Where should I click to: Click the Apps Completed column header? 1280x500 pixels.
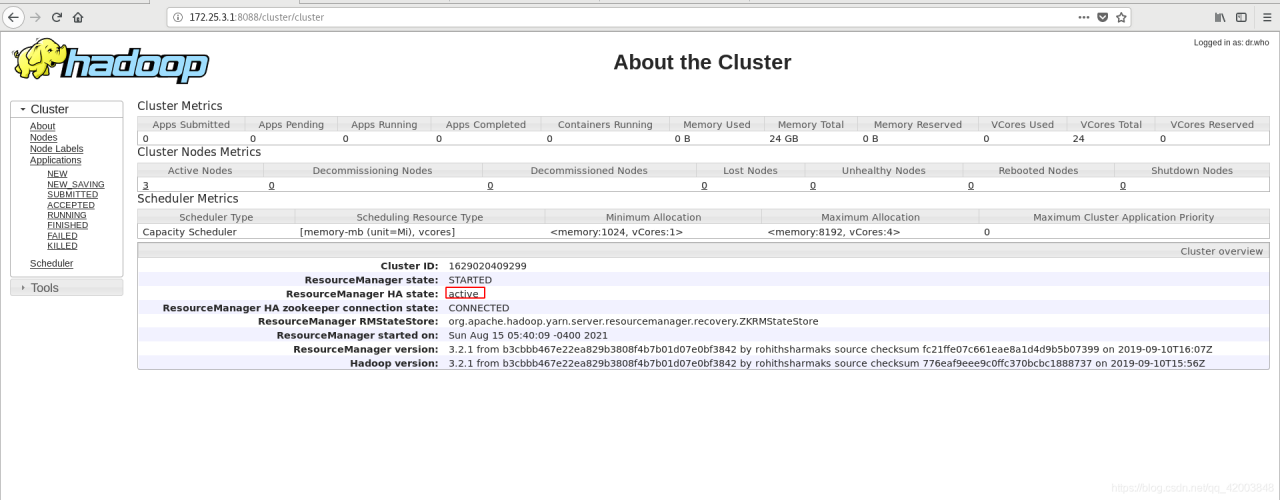pyautogui.click(x=486, y=124)
